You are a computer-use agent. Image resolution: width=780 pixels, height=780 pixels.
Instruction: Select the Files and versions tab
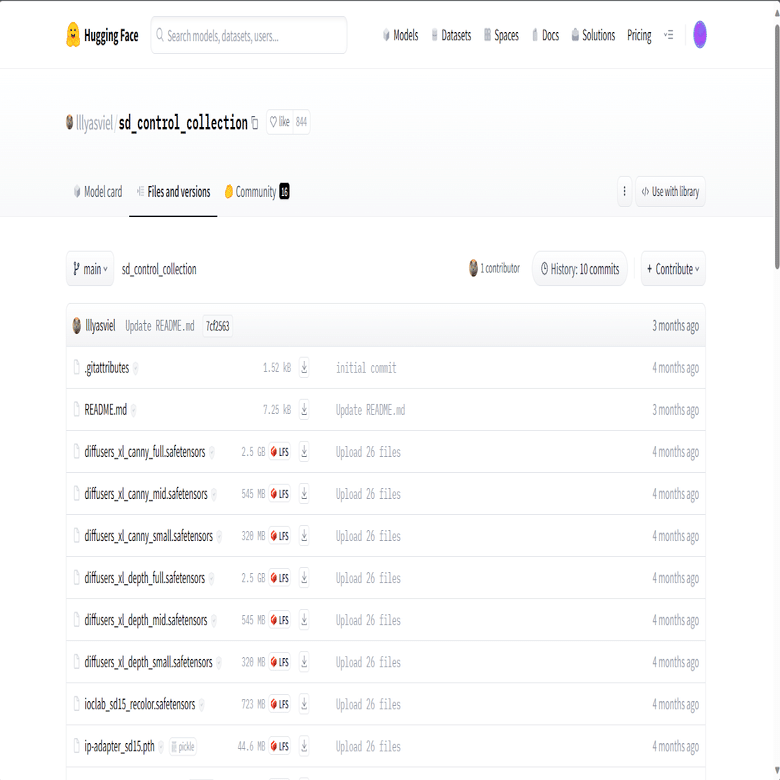[174, 192]
